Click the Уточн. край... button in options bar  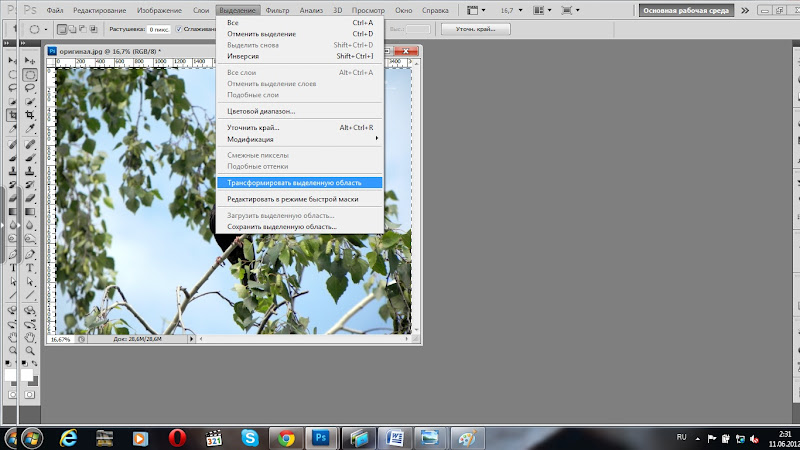pos(476,29)
